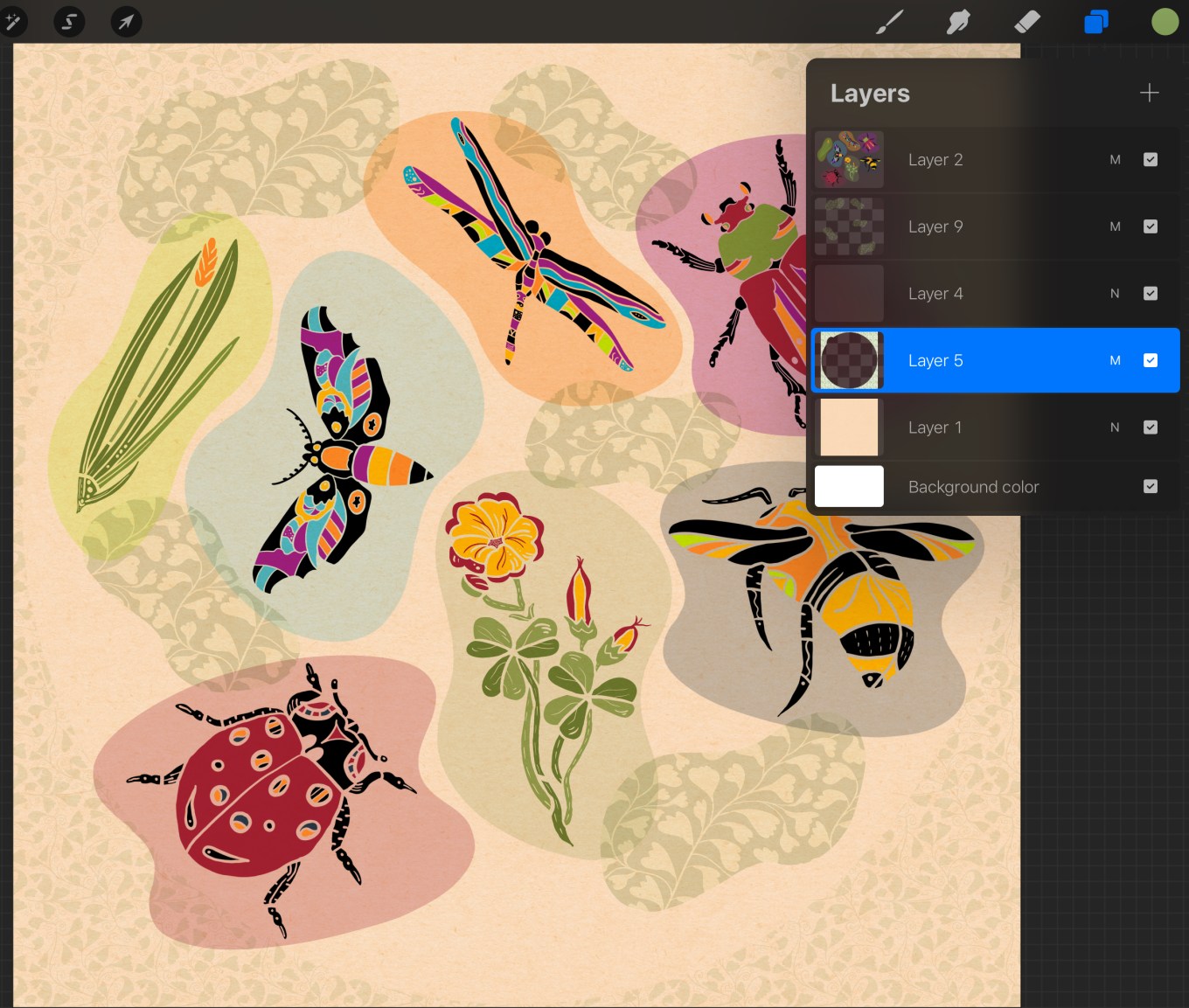The height and width of the screenshot is (1008, 1189).
Task: Select the Transform arrow tool
Action: pos(125,22)
